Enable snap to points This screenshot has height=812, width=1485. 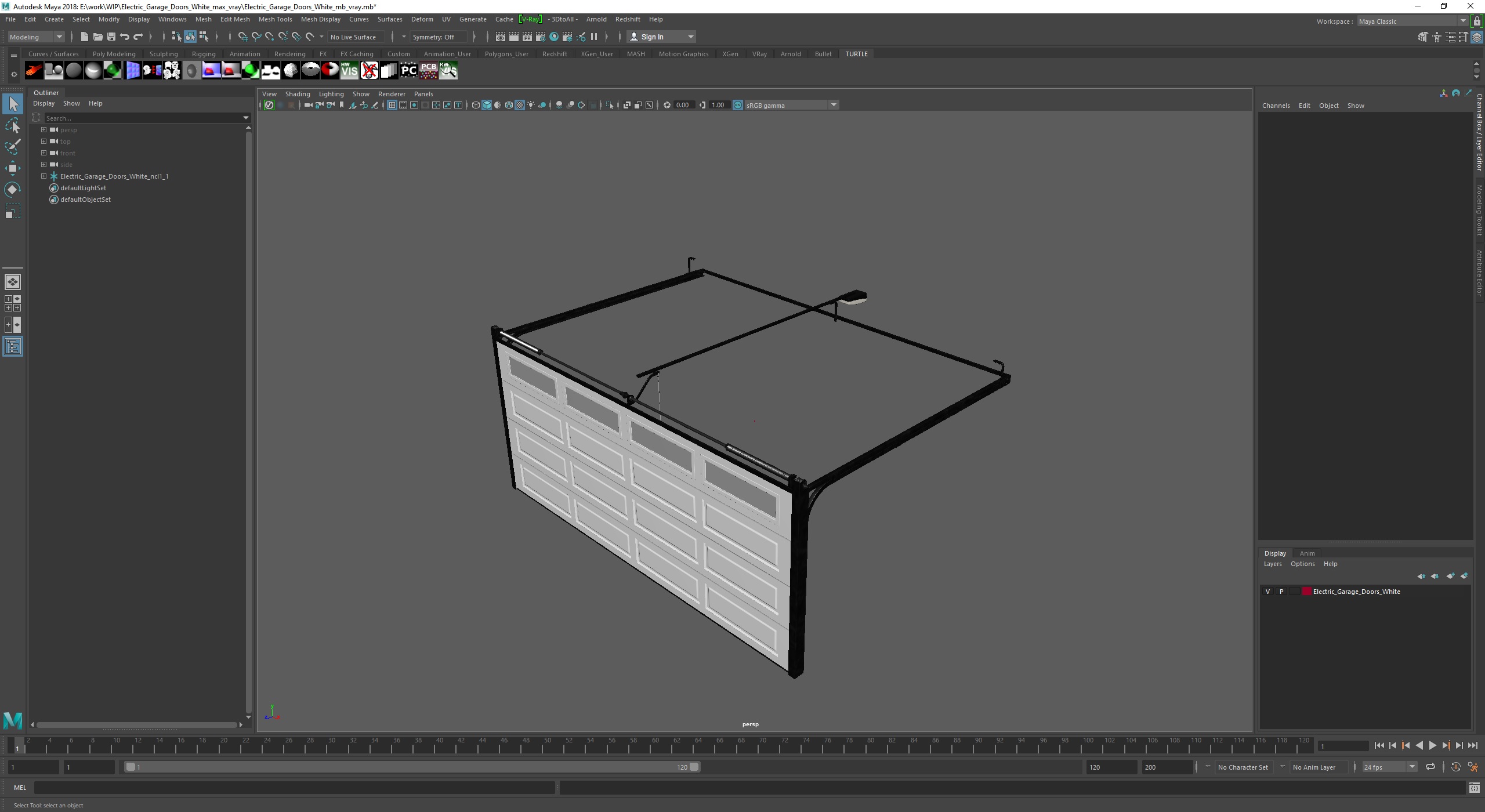[269, 37]
